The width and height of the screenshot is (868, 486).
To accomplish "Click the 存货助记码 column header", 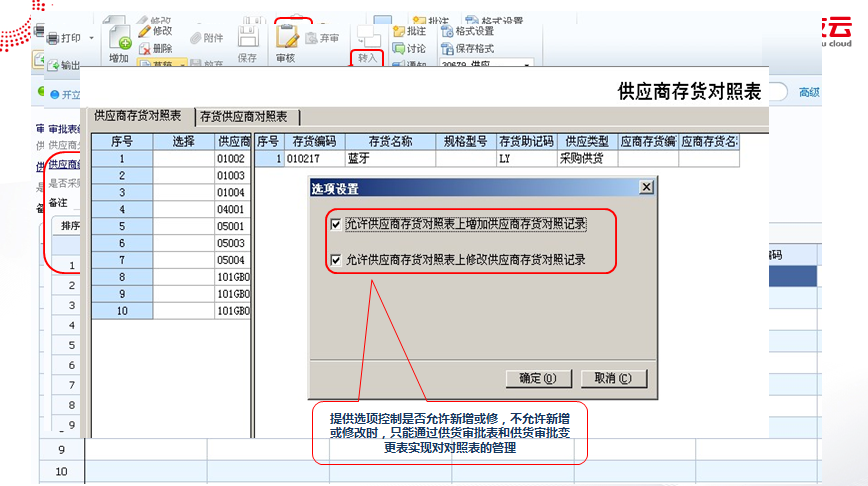I will tap(526, 142).
